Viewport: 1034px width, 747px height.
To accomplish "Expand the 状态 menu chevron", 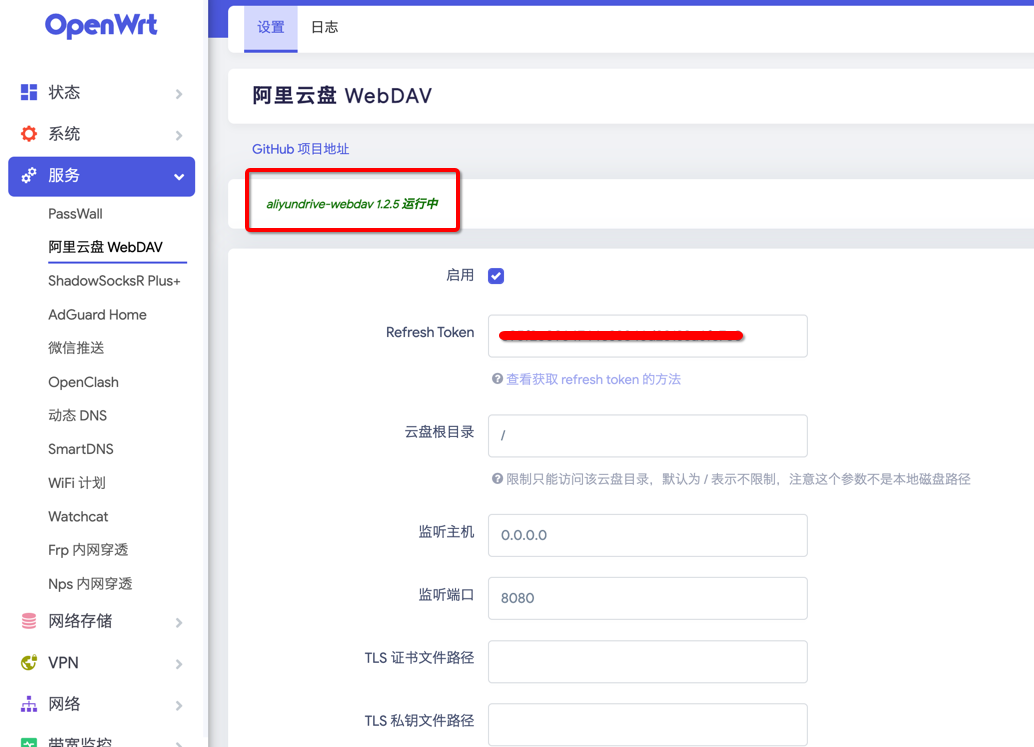I will [x=179, y=94].
